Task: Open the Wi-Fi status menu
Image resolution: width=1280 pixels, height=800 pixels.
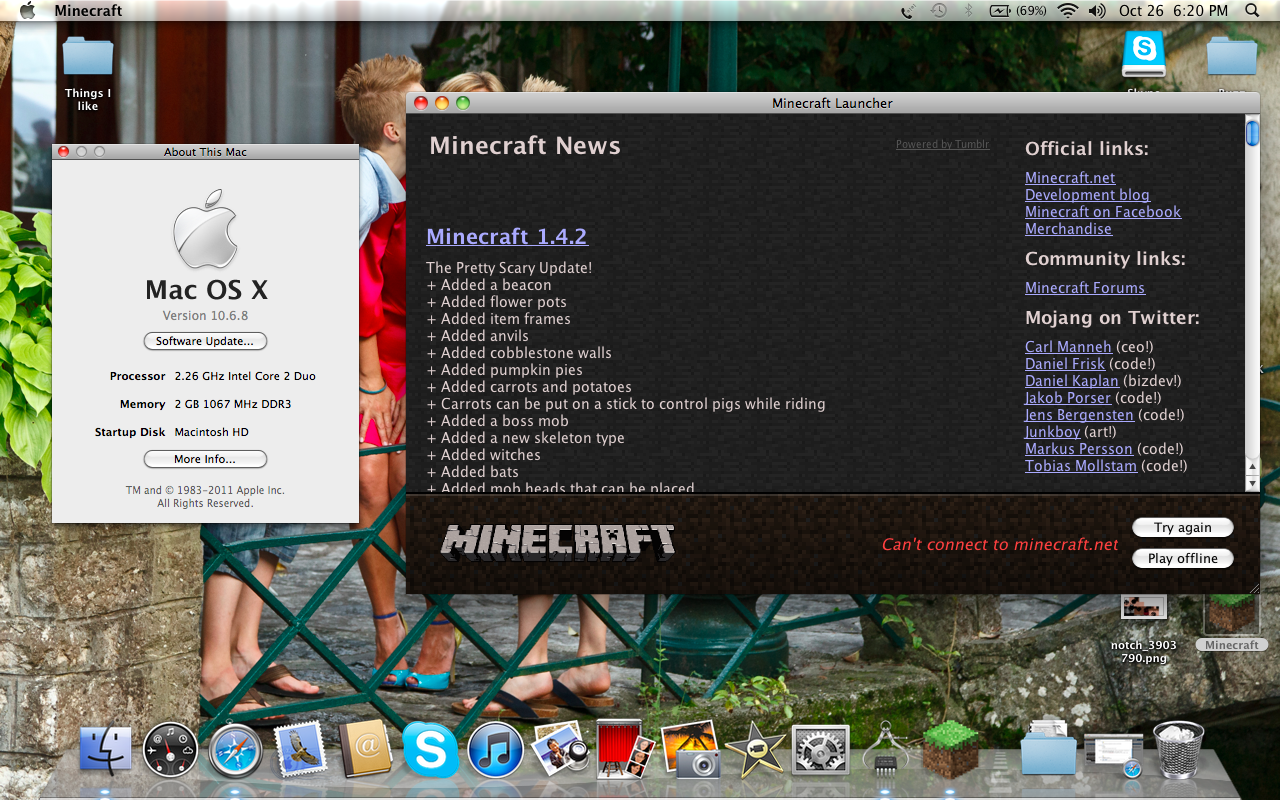Action: pos(1067,11)
